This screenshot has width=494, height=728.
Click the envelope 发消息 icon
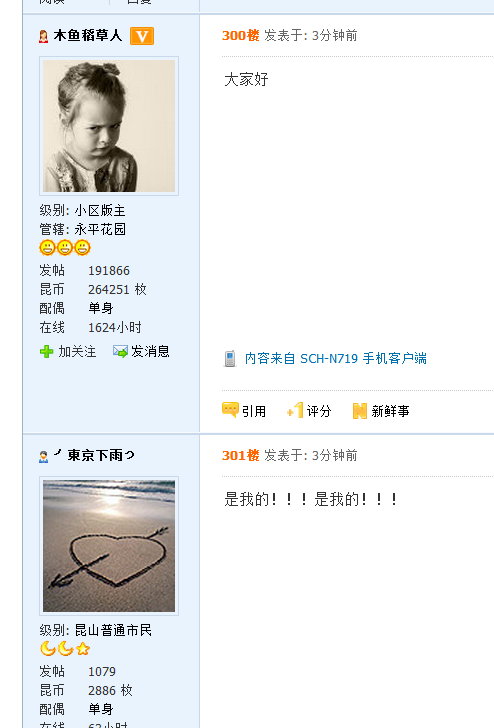point(120,351)
